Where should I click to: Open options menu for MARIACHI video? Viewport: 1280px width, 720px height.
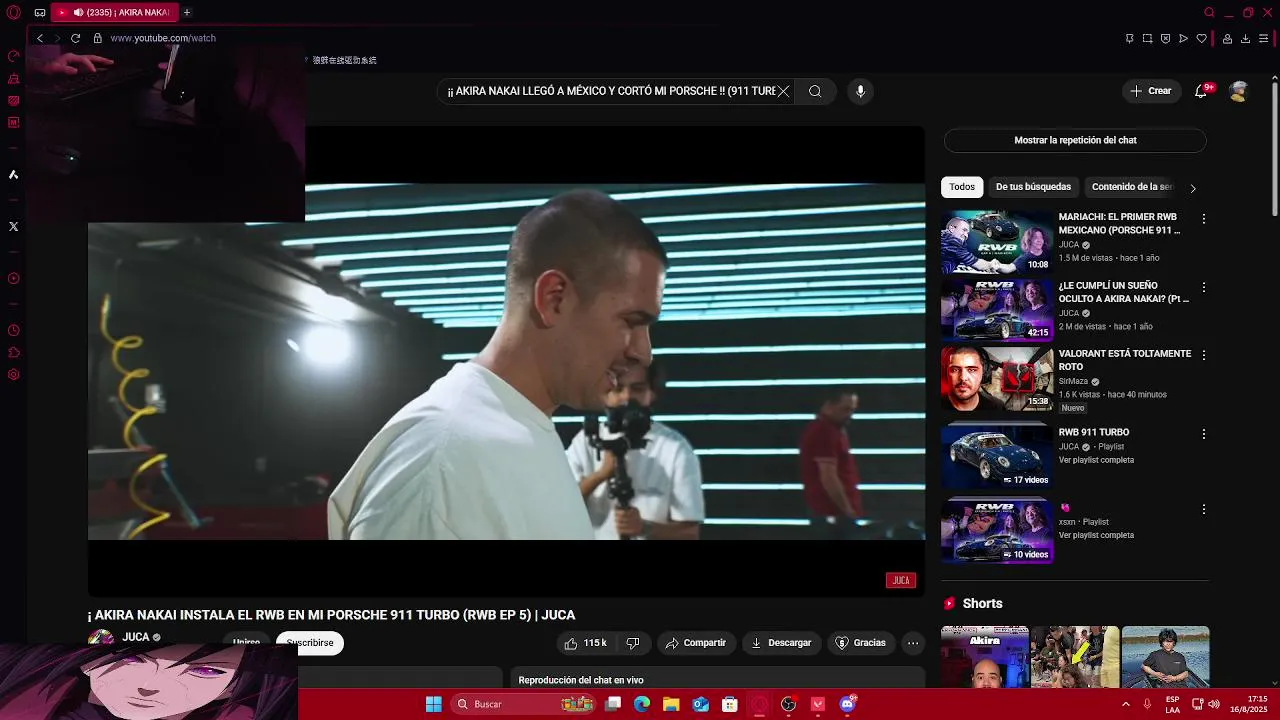pyautogui.click(x=1203, y=219)
